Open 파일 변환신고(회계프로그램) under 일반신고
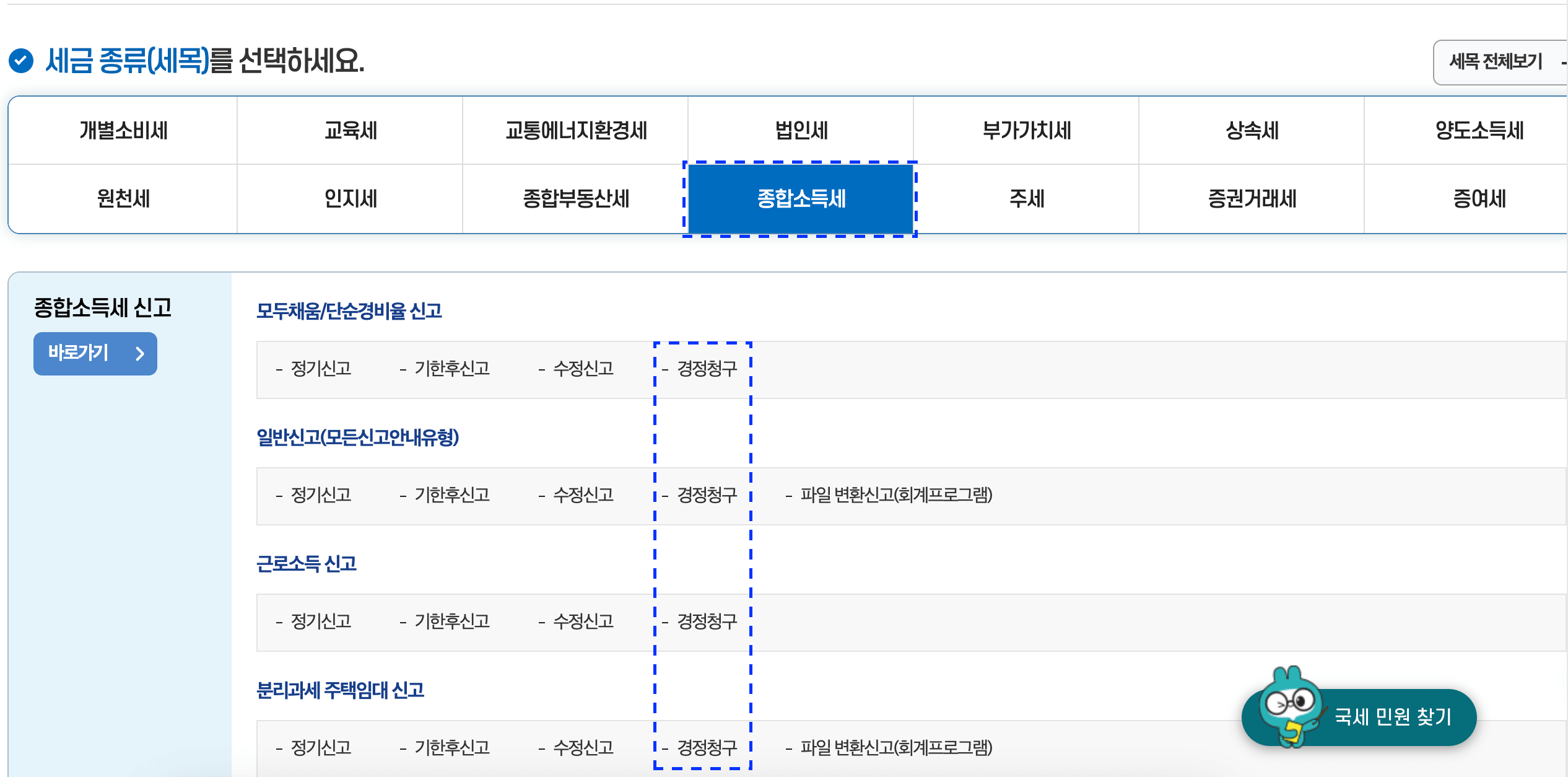This screenshot has width=1568, height=777. tap(895, 495)
